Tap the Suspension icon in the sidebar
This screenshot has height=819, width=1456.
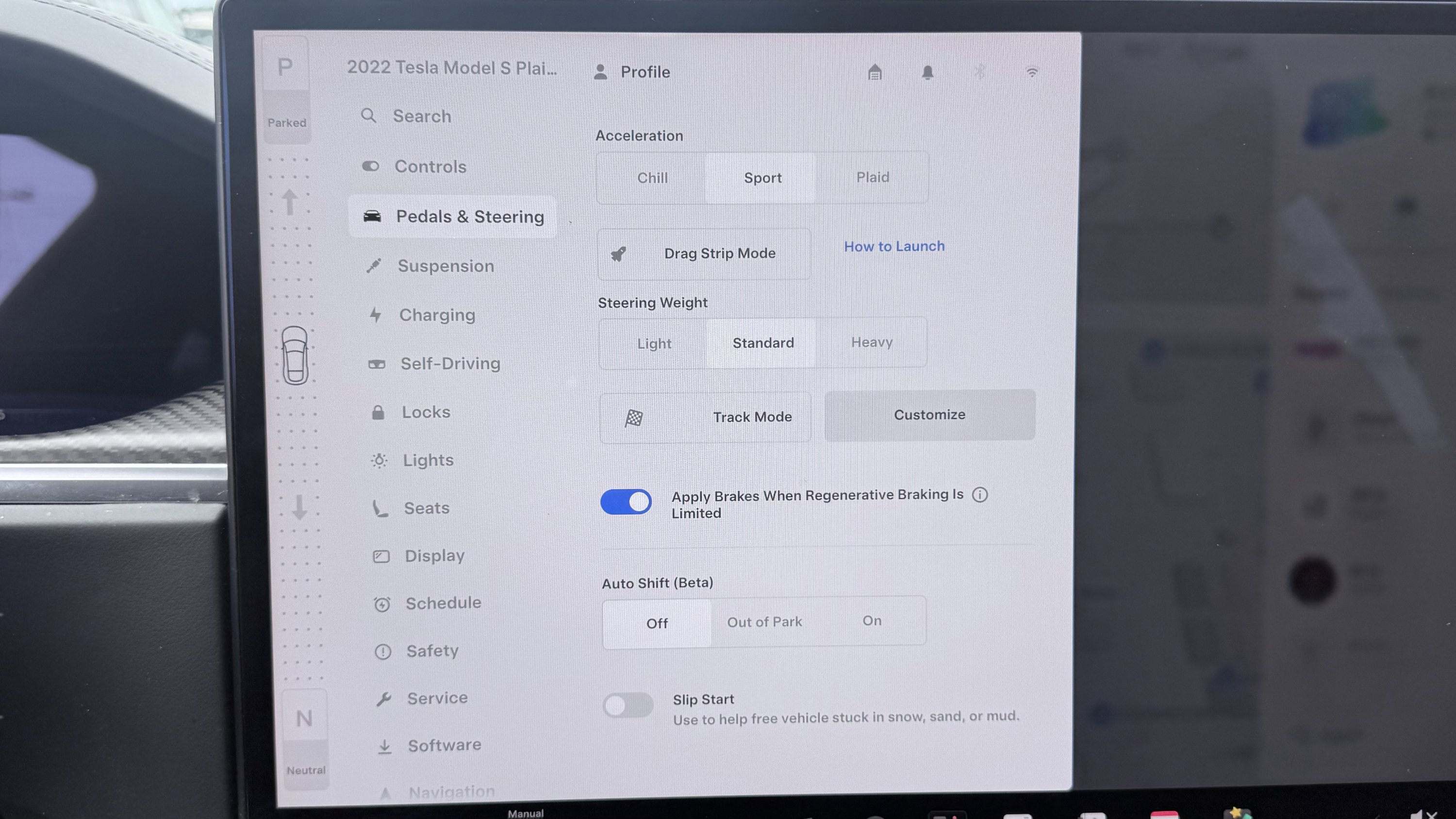point(374,266)
